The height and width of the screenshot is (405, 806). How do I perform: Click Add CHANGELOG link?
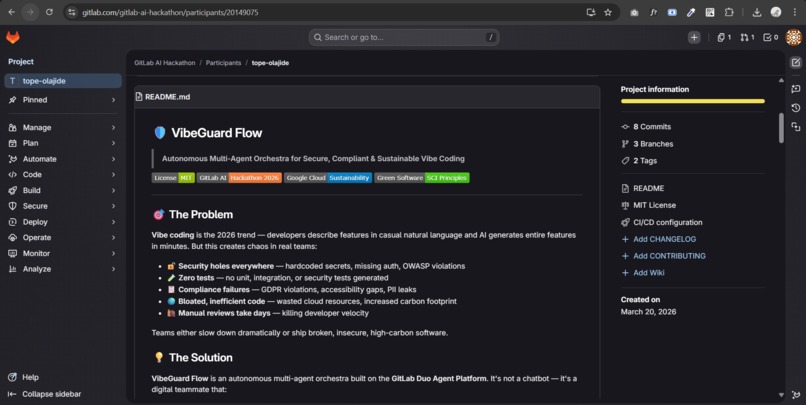658,239
